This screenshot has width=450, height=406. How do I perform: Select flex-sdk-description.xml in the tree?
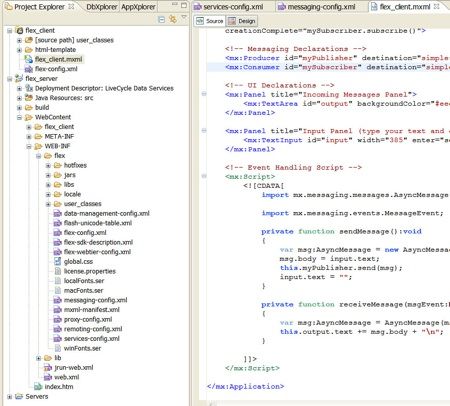click(98, 242)
